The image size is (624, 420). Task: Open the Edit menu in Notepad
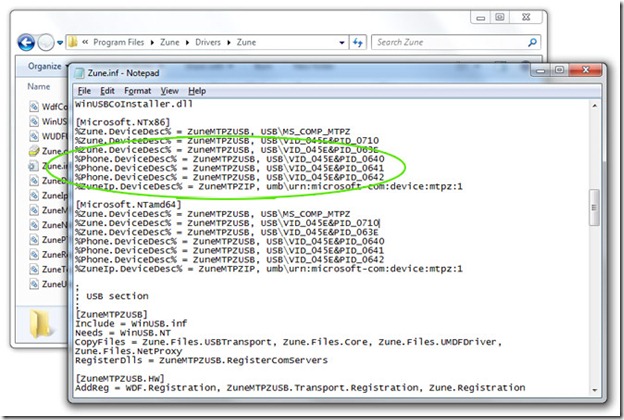pos(107,91)
